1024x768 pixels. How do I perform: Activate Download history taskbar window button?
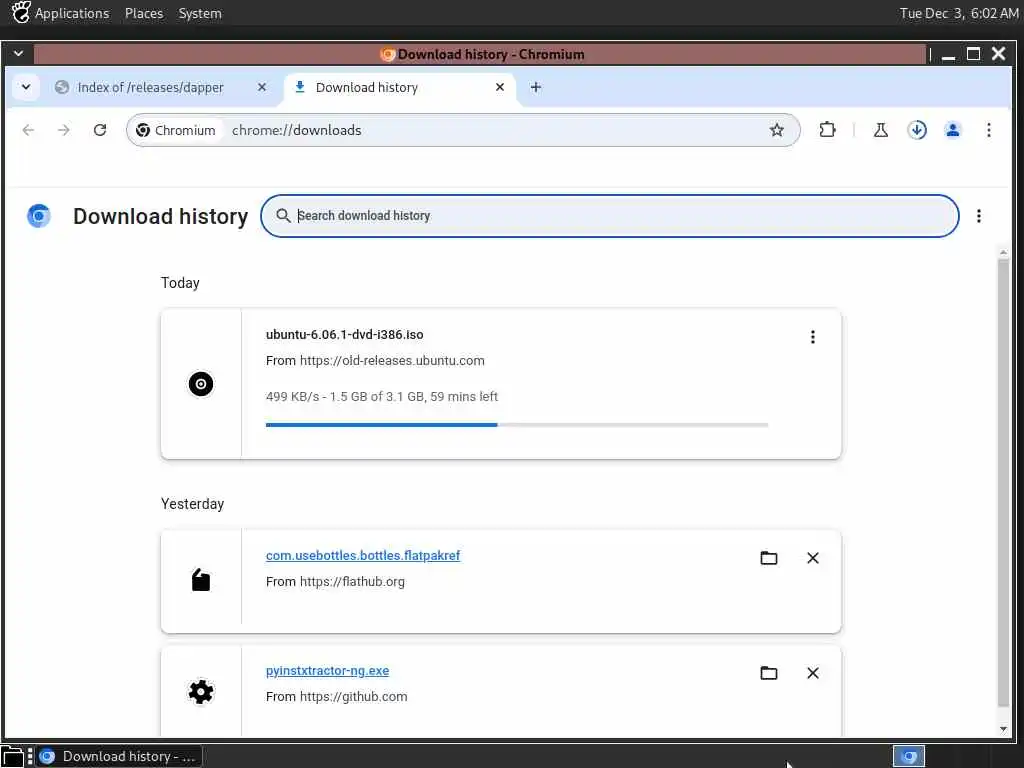click(x=120, y=756)
